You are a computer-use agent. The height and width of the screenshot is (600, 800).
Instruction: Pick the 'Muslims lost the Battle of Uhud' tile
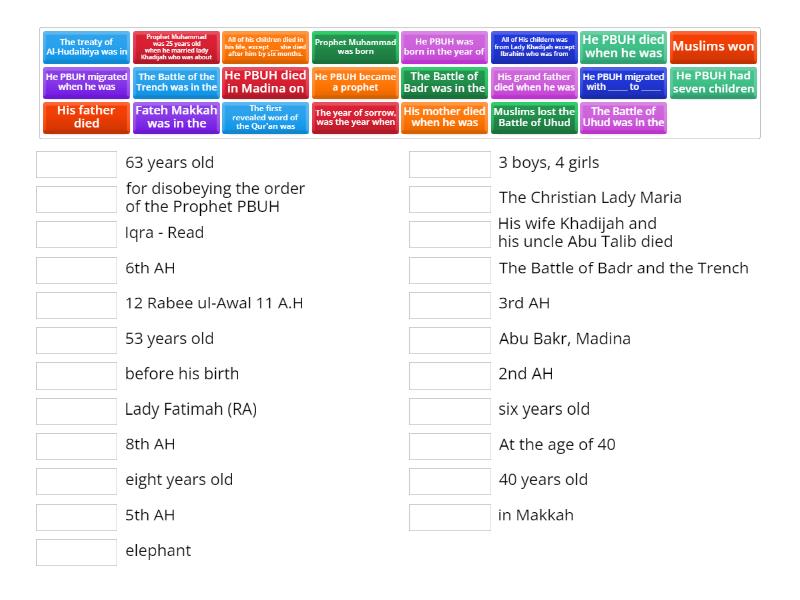pyautogui.click(x=535, y=118)
